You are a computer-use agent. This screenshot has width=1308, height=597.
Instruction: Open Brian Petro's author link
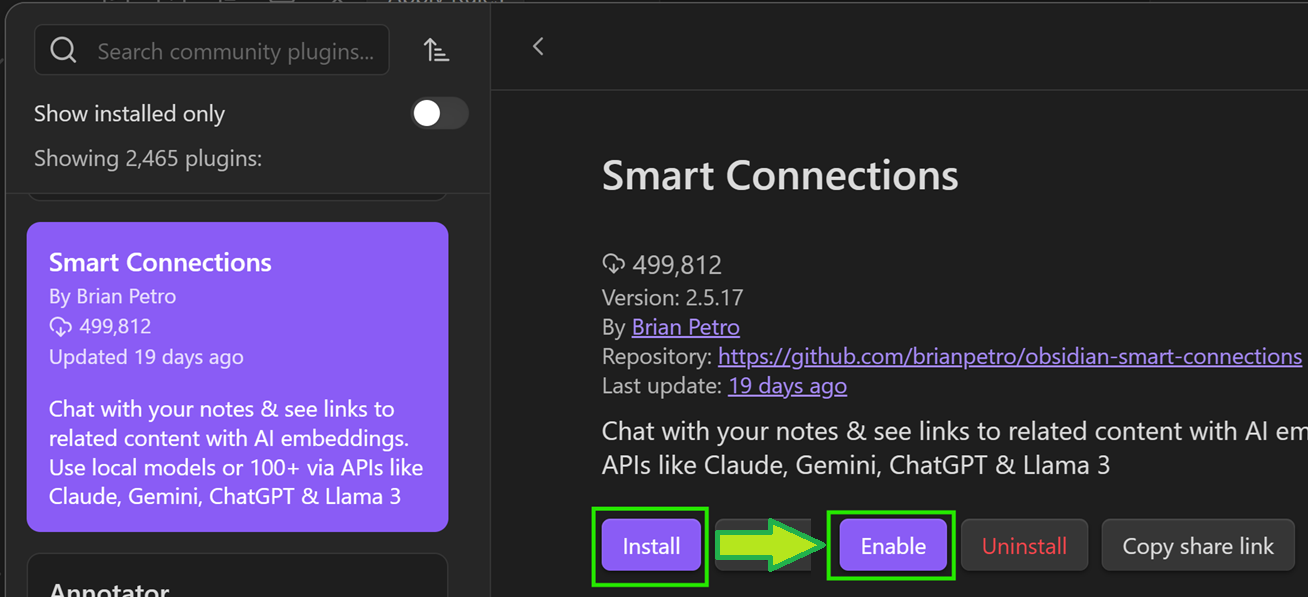click(685, 327)
